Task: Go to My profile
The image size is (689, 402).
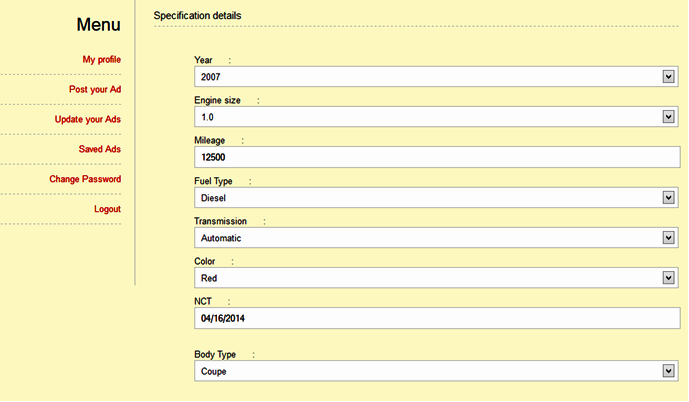Action: coord(101,60)
